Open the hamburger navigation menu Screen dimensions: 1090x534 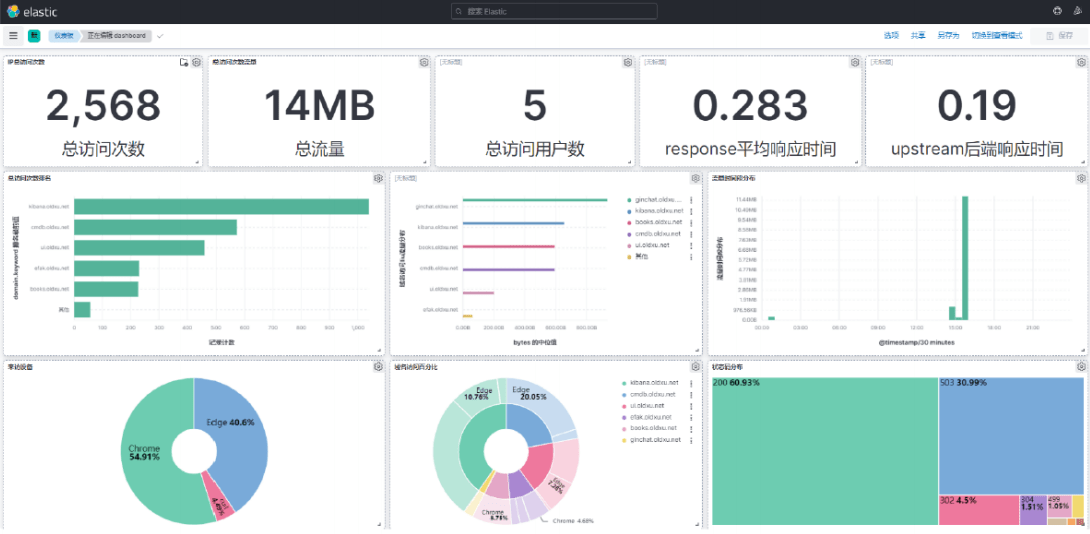[x=13, y=35]
